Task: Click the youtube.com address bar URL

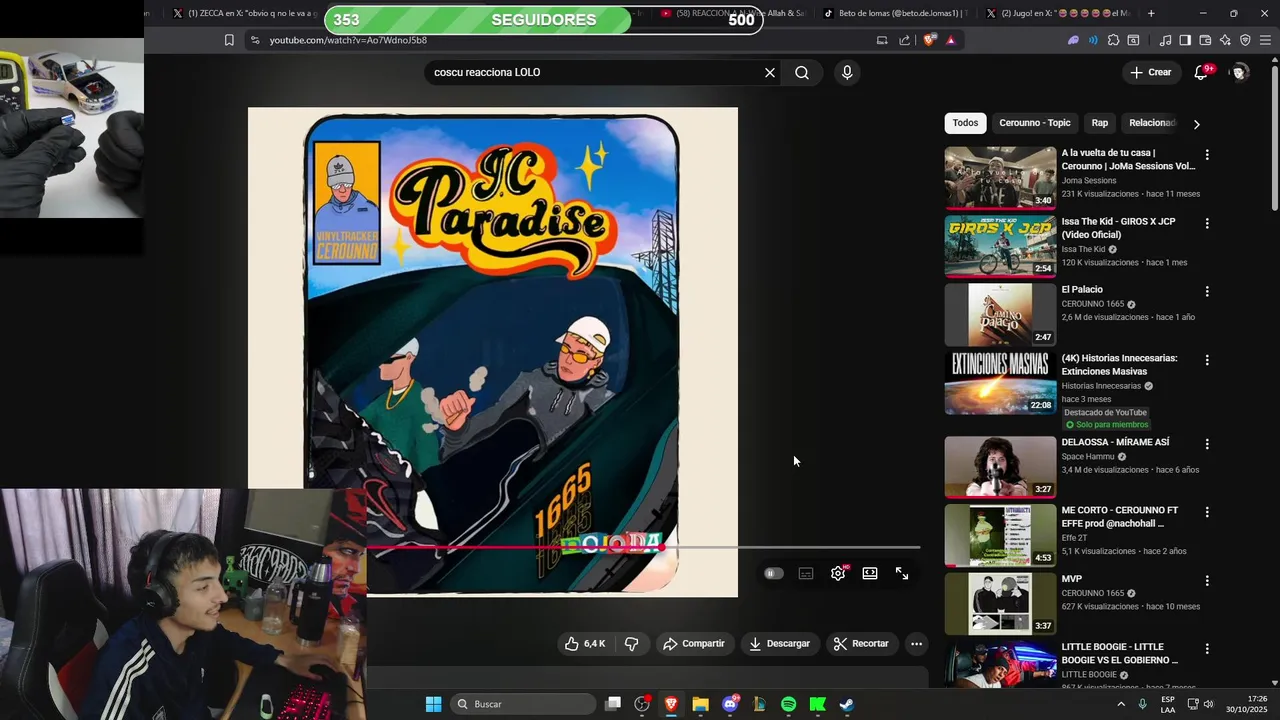Action: [x=348, y=40]
